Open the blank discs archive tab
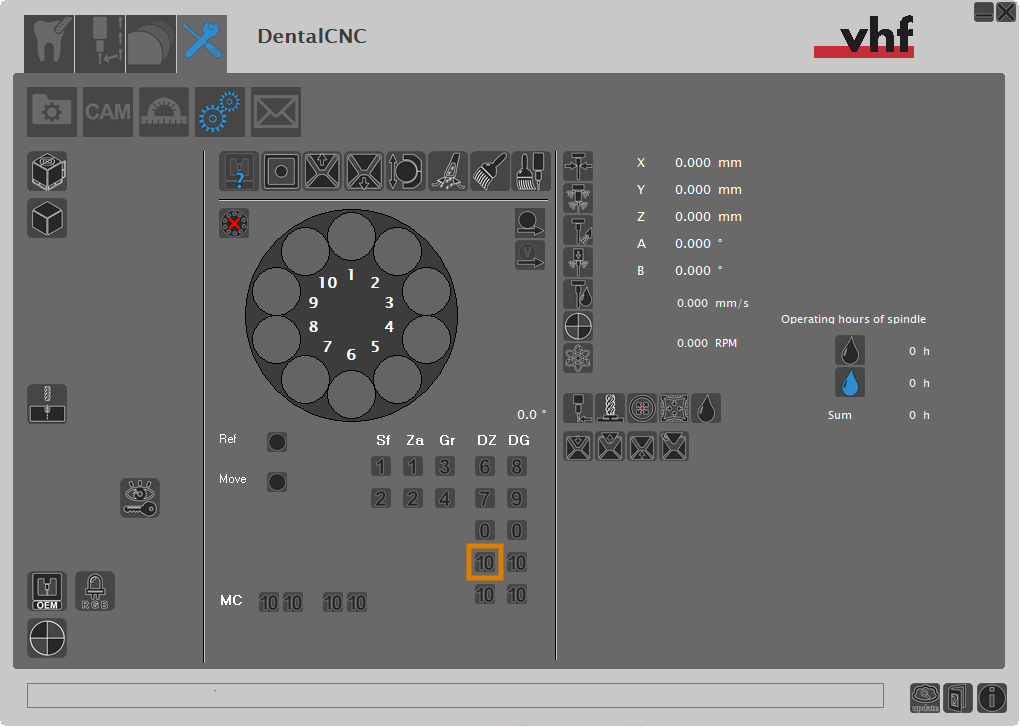The width and height of the screenshot is (1020, 727). coord(151,44)
